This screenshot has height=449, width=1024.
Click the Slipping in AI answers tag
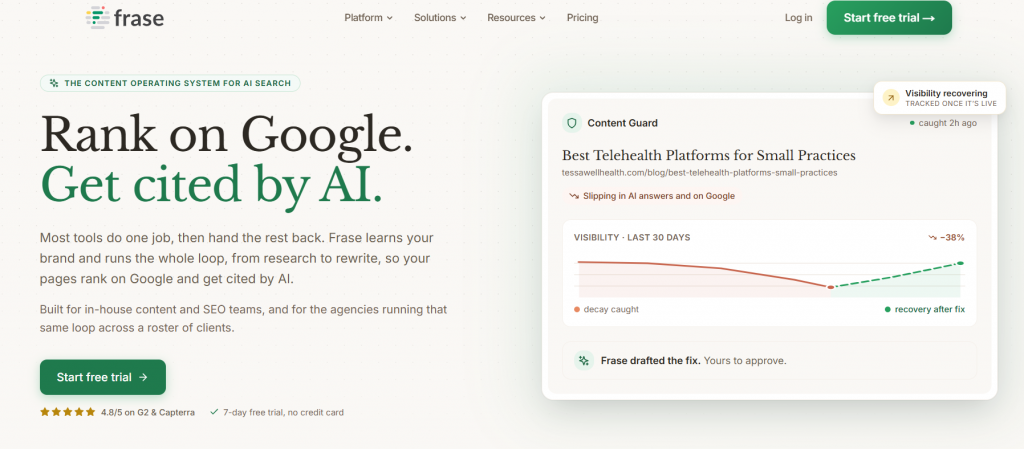[x=652, y=196]
